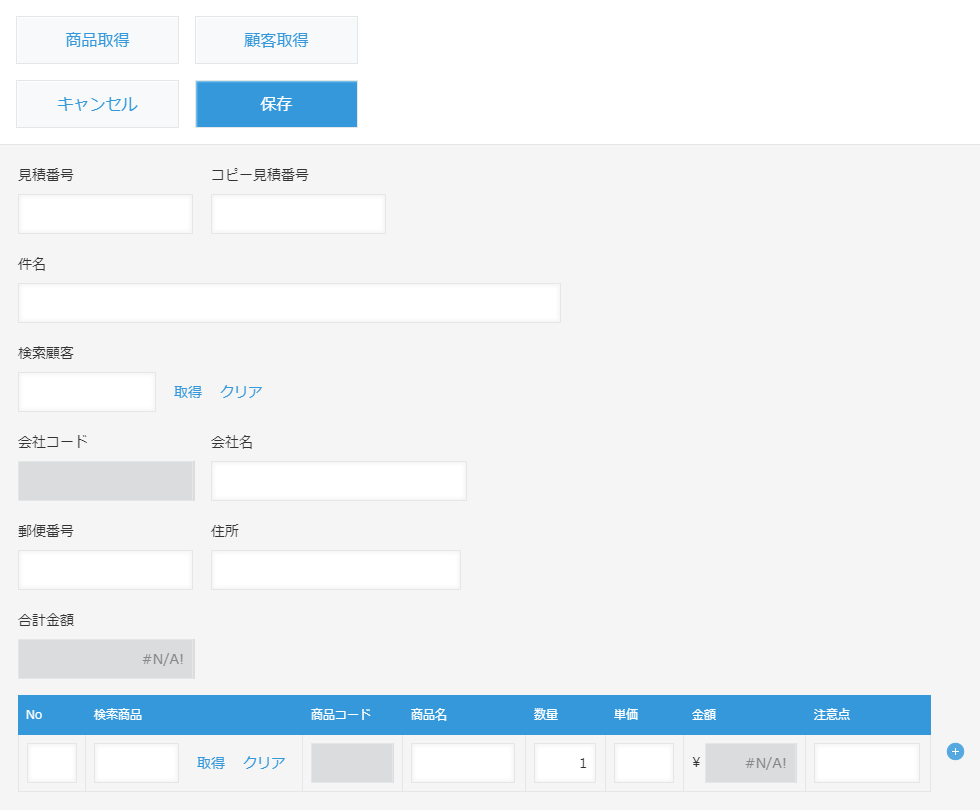This screenshot has width=980, height=810.
Task: Click the 数量 field showing 1
Action: click(x=565, y=762)
